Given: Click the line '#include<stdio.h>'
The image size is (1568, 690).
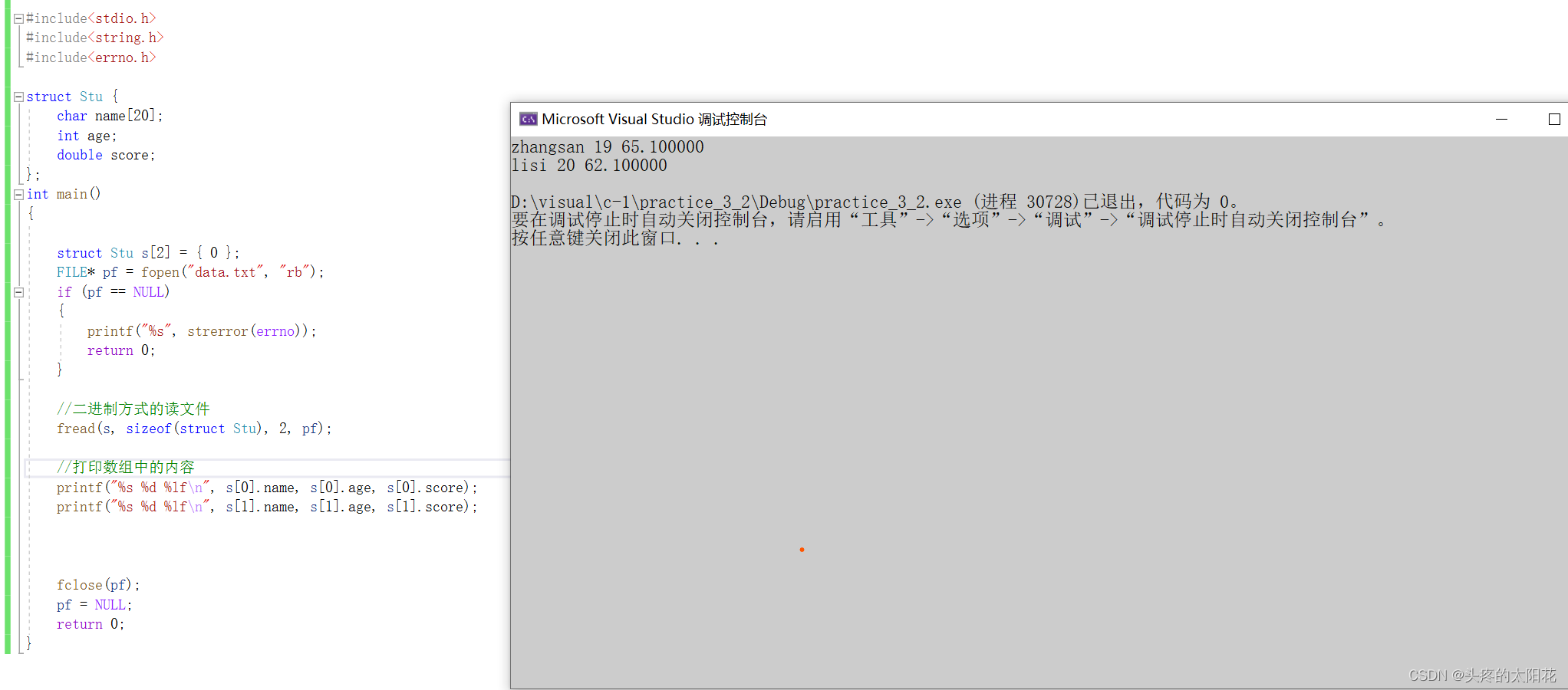Looking at the screenshot, I should click(x=91, y=18).
